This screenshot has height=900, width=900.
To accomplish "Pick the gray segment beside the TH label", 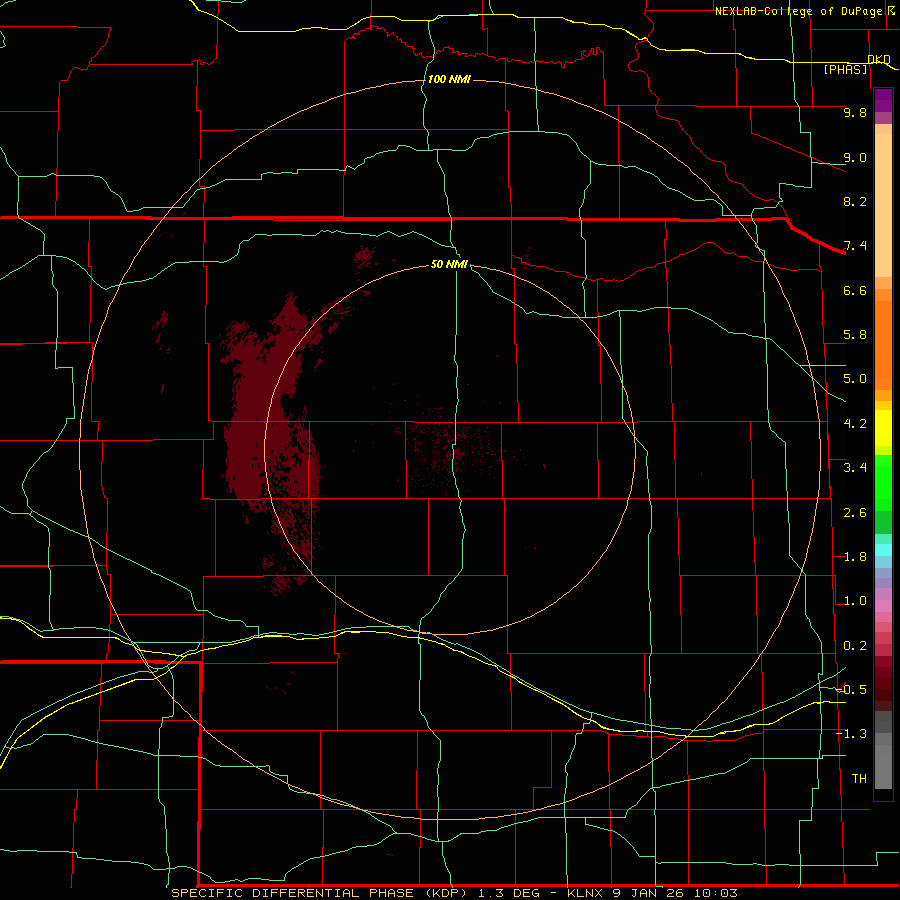I will (x=883, y=766).
